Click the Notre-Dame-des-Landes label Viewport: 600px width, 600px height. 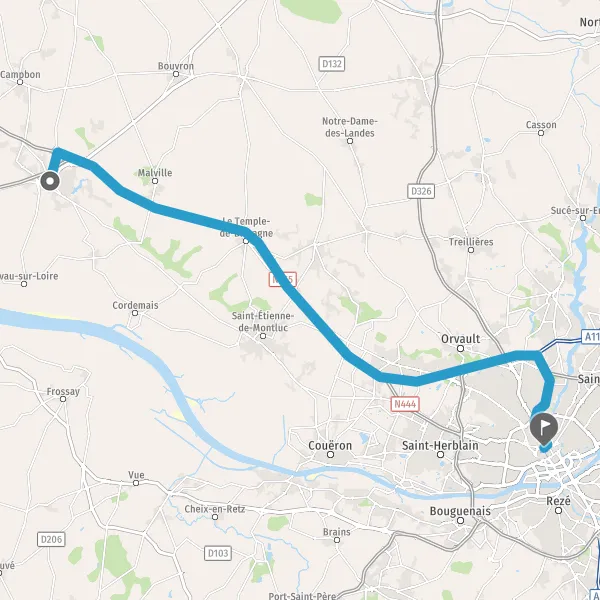point(350,127)
